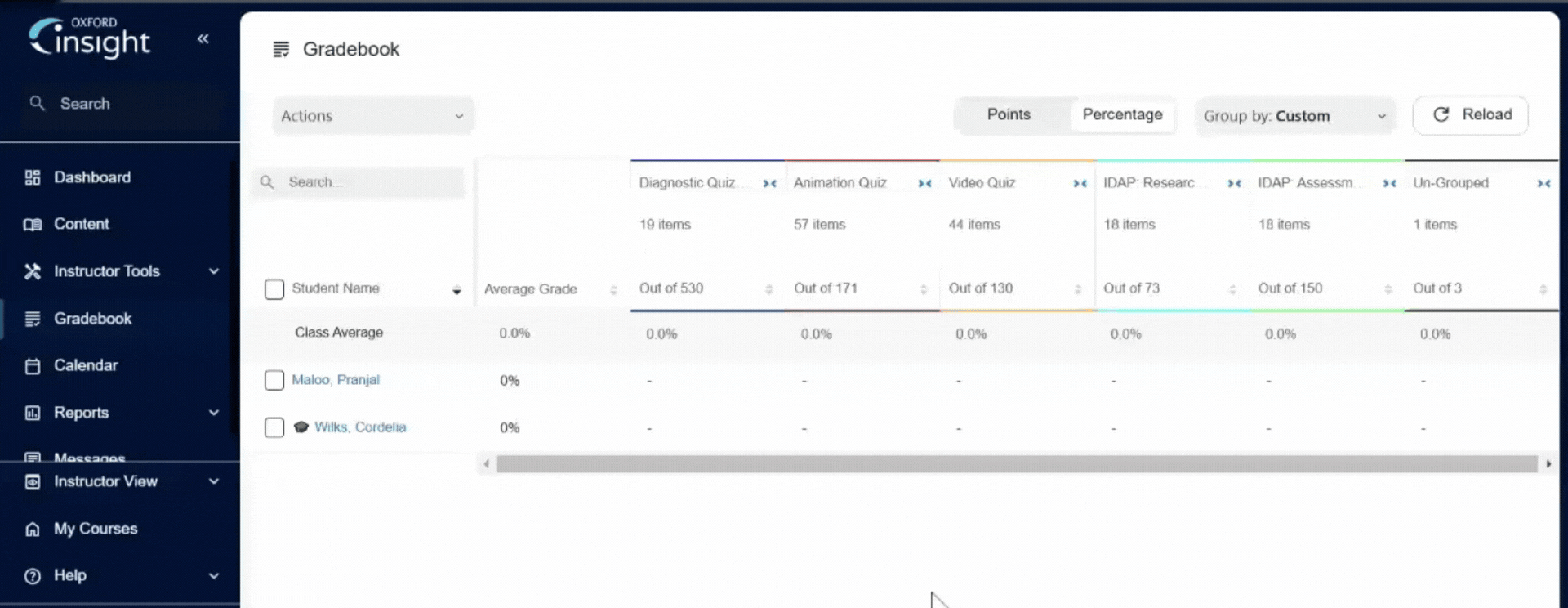1568x608 pixels.
Task: Sort by Average Grade column
Action: (x=613, y=290)
